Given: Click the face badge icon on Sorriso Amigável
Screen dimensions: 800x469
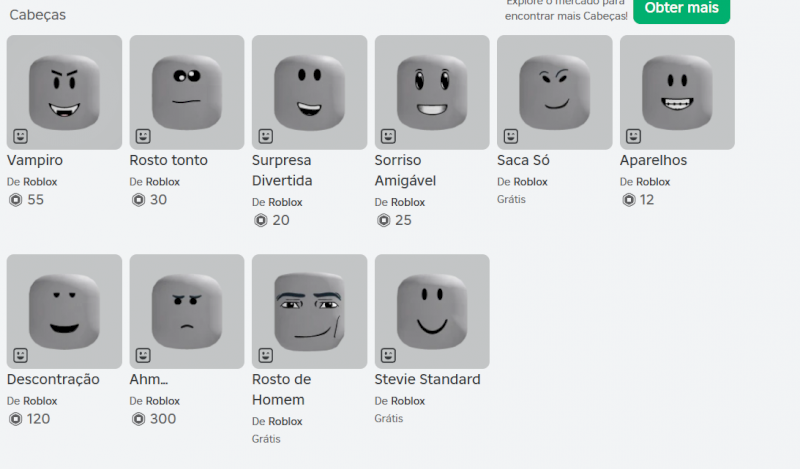Looking at the screenshot, I should 388,136.
